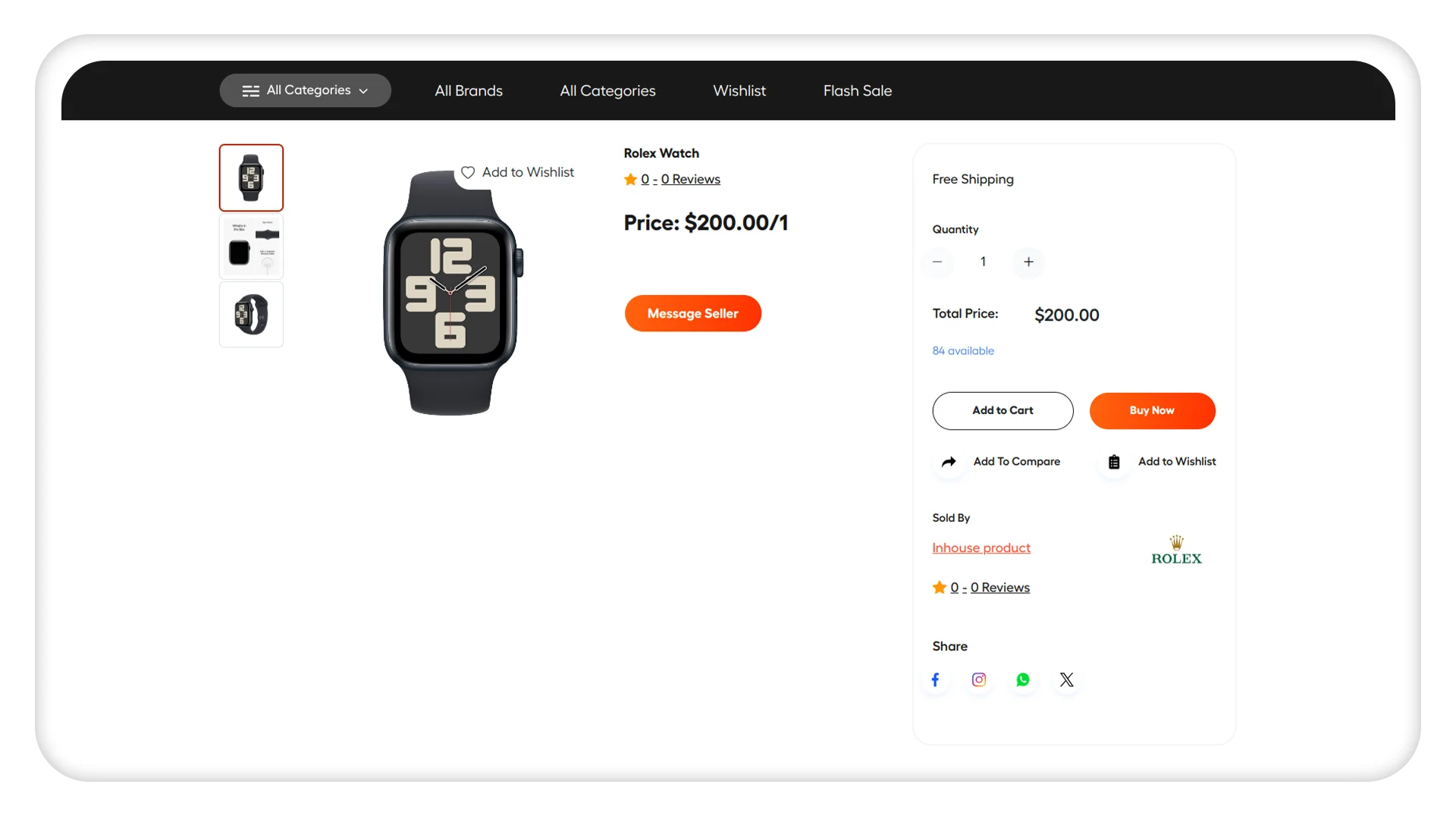Click the WhatsApp share icon
Viewport: 1456px width, 819px height.
[1022, 680]
